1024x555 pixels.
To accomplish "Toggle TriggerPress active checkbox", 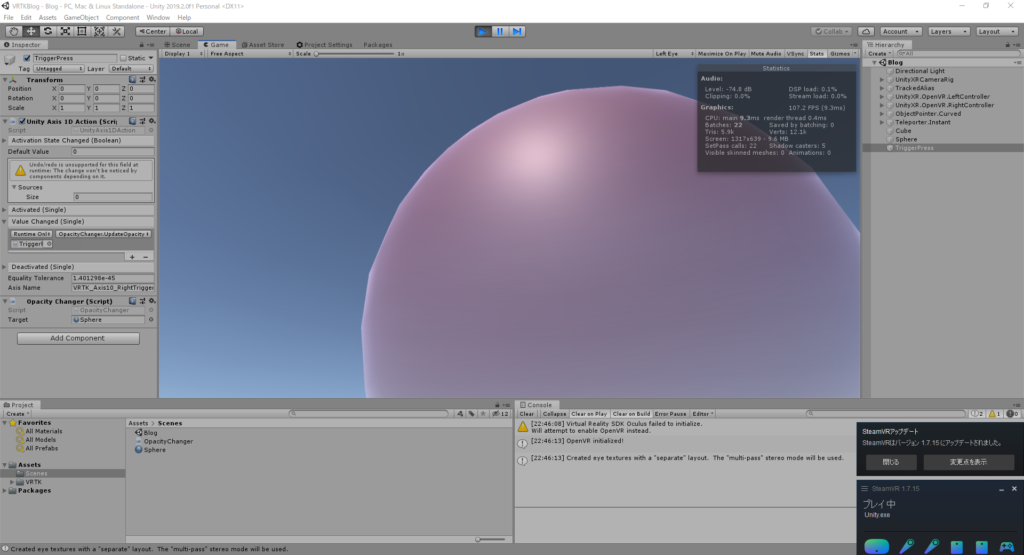I will click(27, 58).
